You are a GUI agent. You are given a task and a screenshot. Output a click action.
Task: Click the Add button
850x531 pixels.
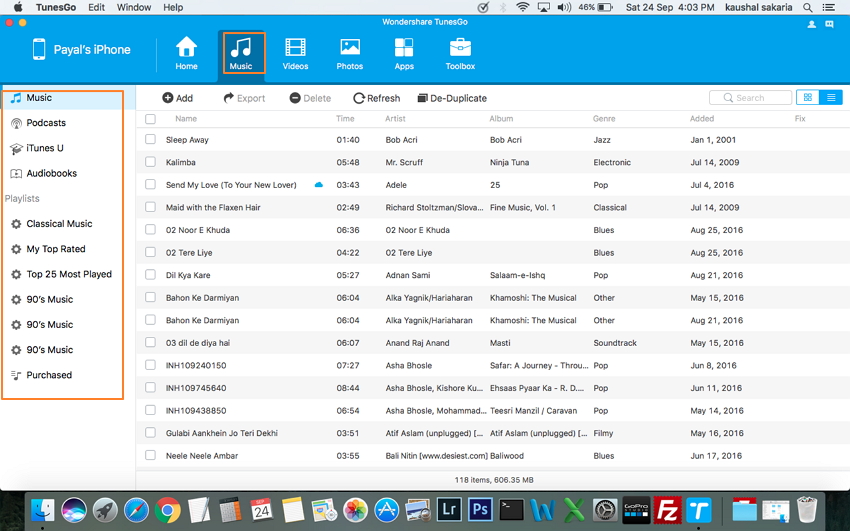click(177, 98)
